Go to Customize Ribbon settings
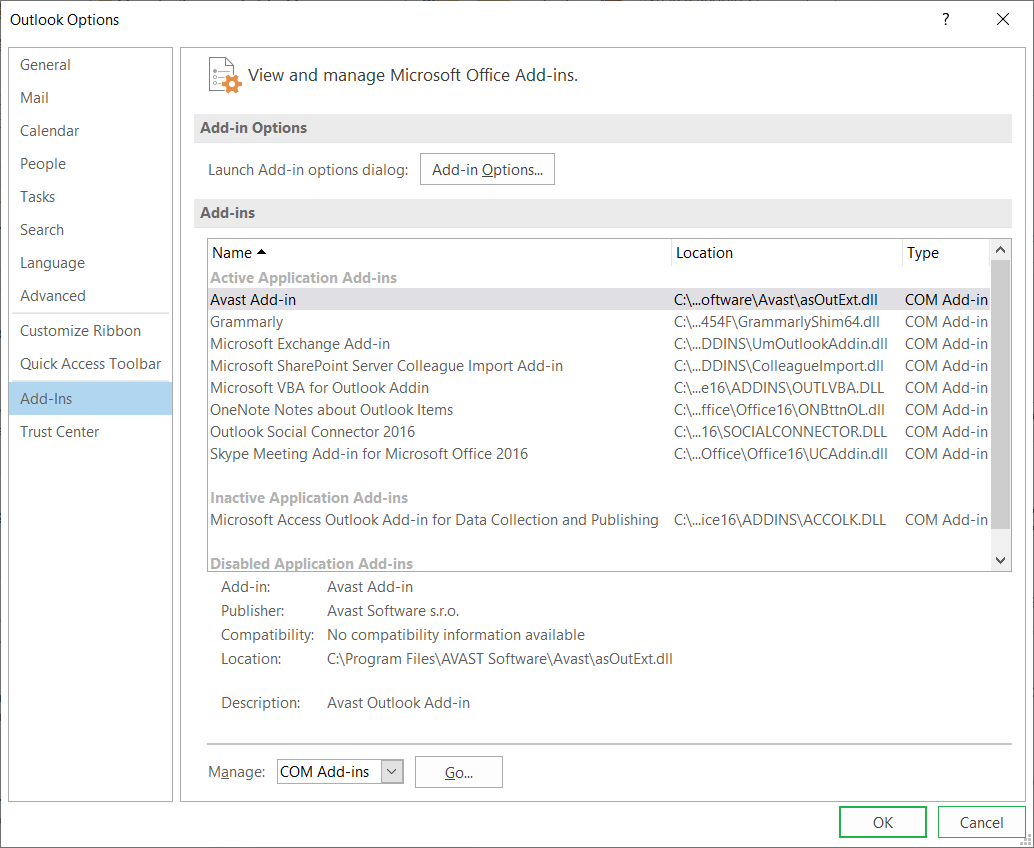Image resolution: width=1034 pixels, height=848 pixels. 91,330
